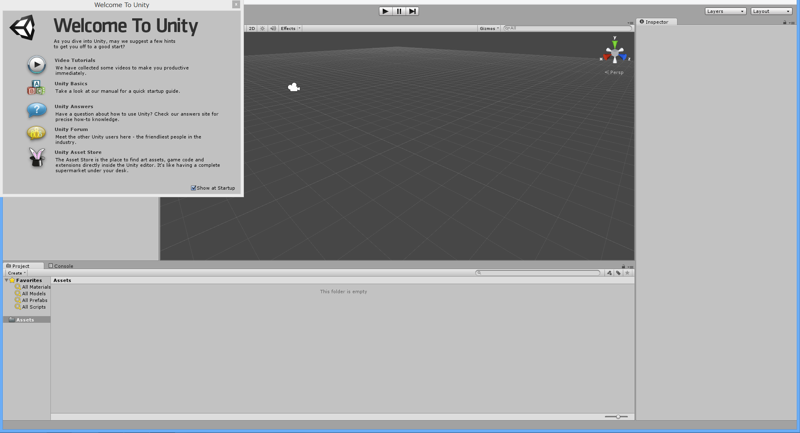Open the Layers dropdown

[x=725, y=11]
